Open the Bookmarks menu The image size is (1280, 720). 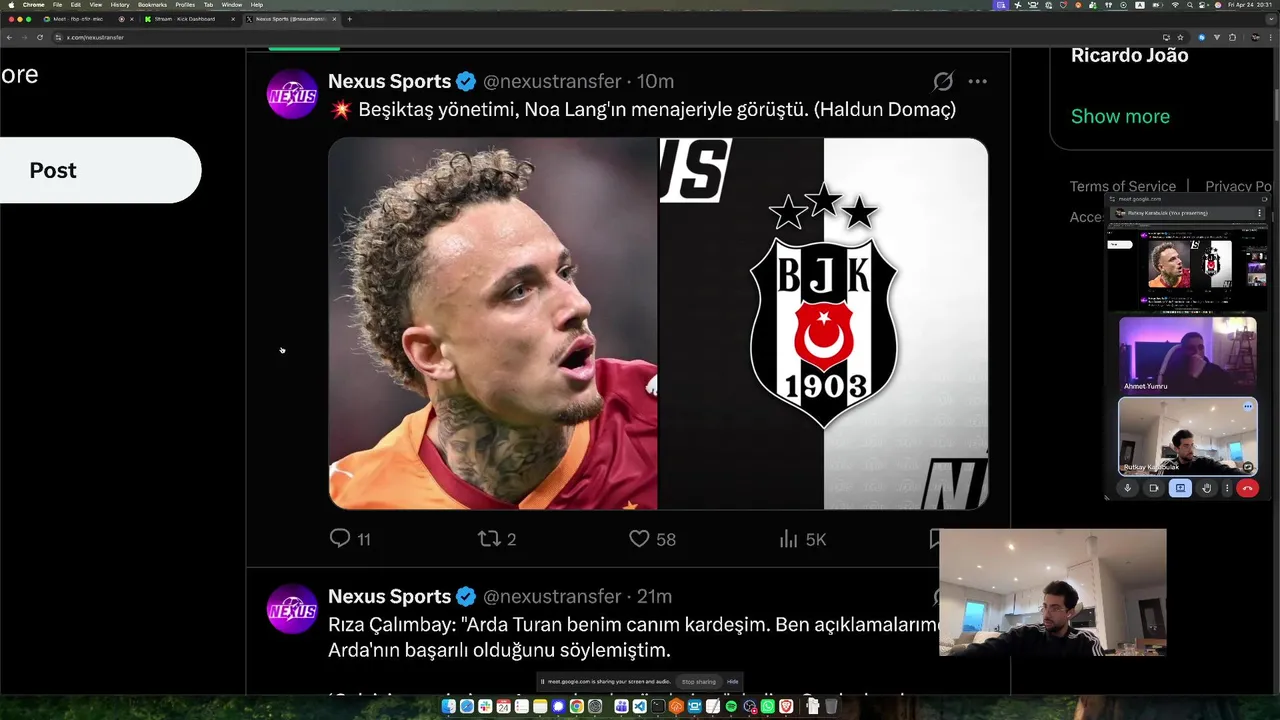(x=152, y=5)
